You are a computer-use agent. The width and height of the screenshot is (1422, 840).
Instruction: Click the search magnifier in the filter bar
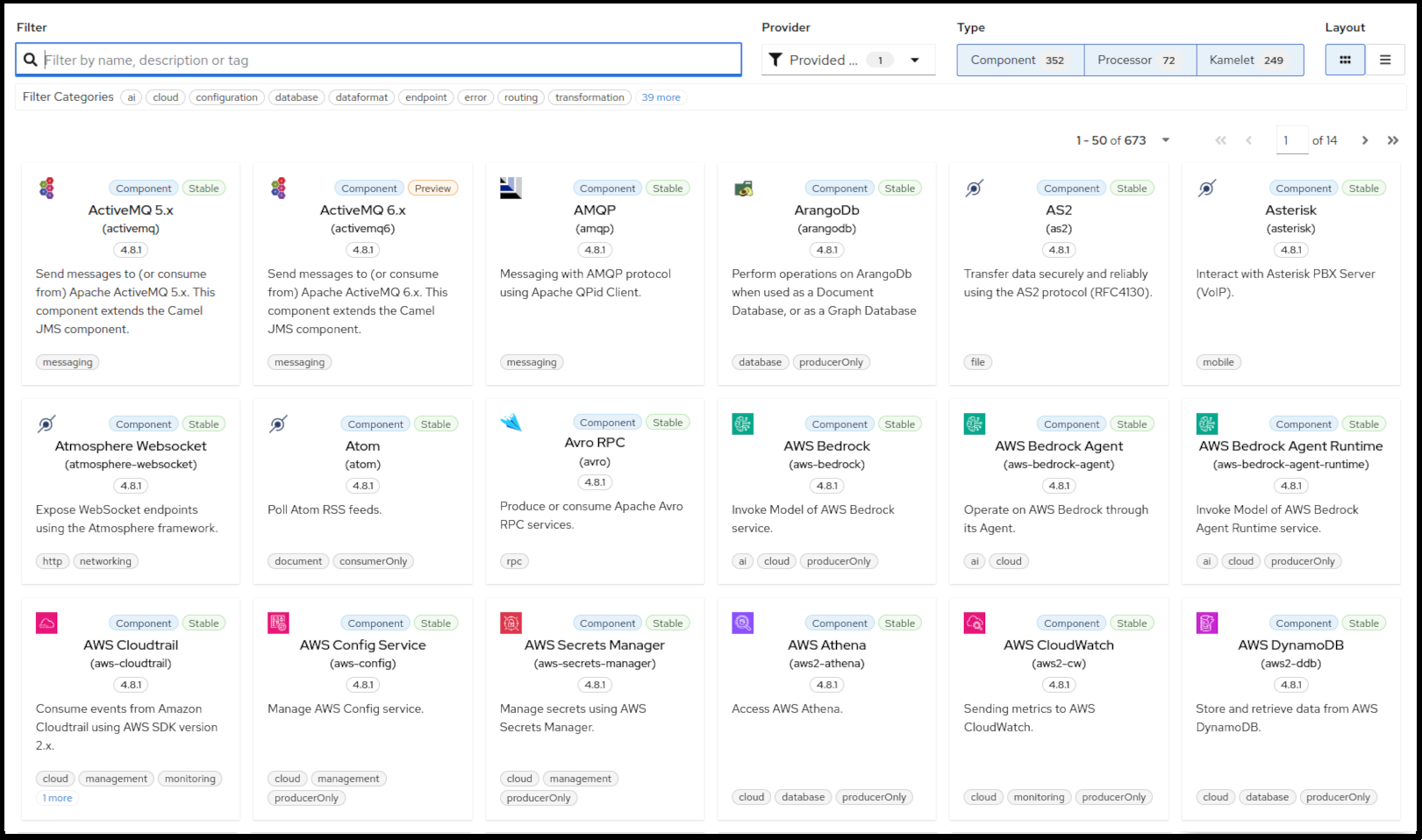pos(31,60)
